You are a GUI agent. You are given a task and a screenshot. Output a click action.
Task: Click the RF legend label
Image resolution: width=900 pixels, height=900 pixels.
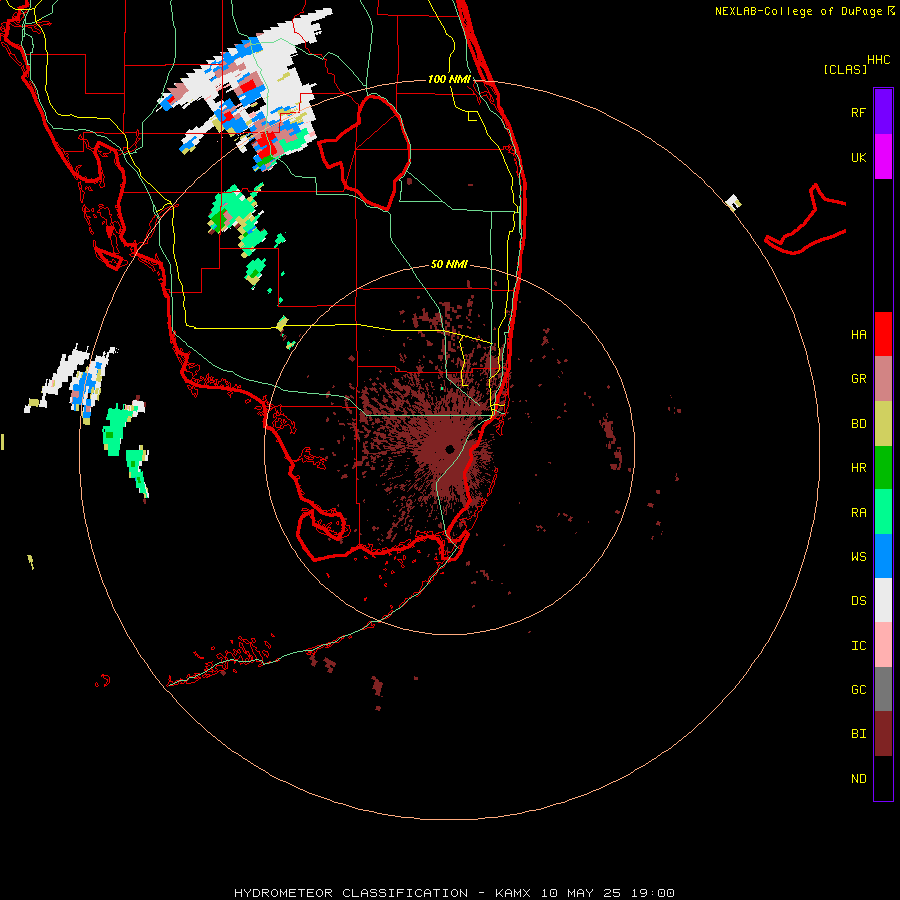[x=858, y=112]
